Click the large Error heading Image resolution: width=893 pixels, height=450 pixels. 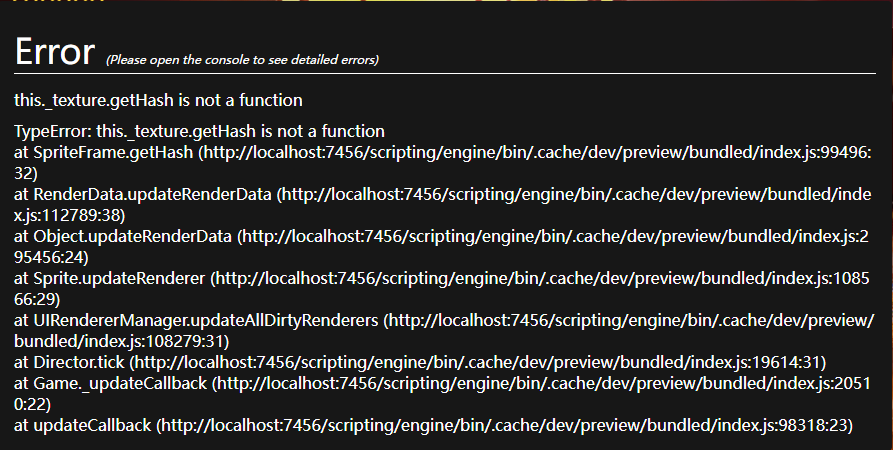[x=54, y=50]
